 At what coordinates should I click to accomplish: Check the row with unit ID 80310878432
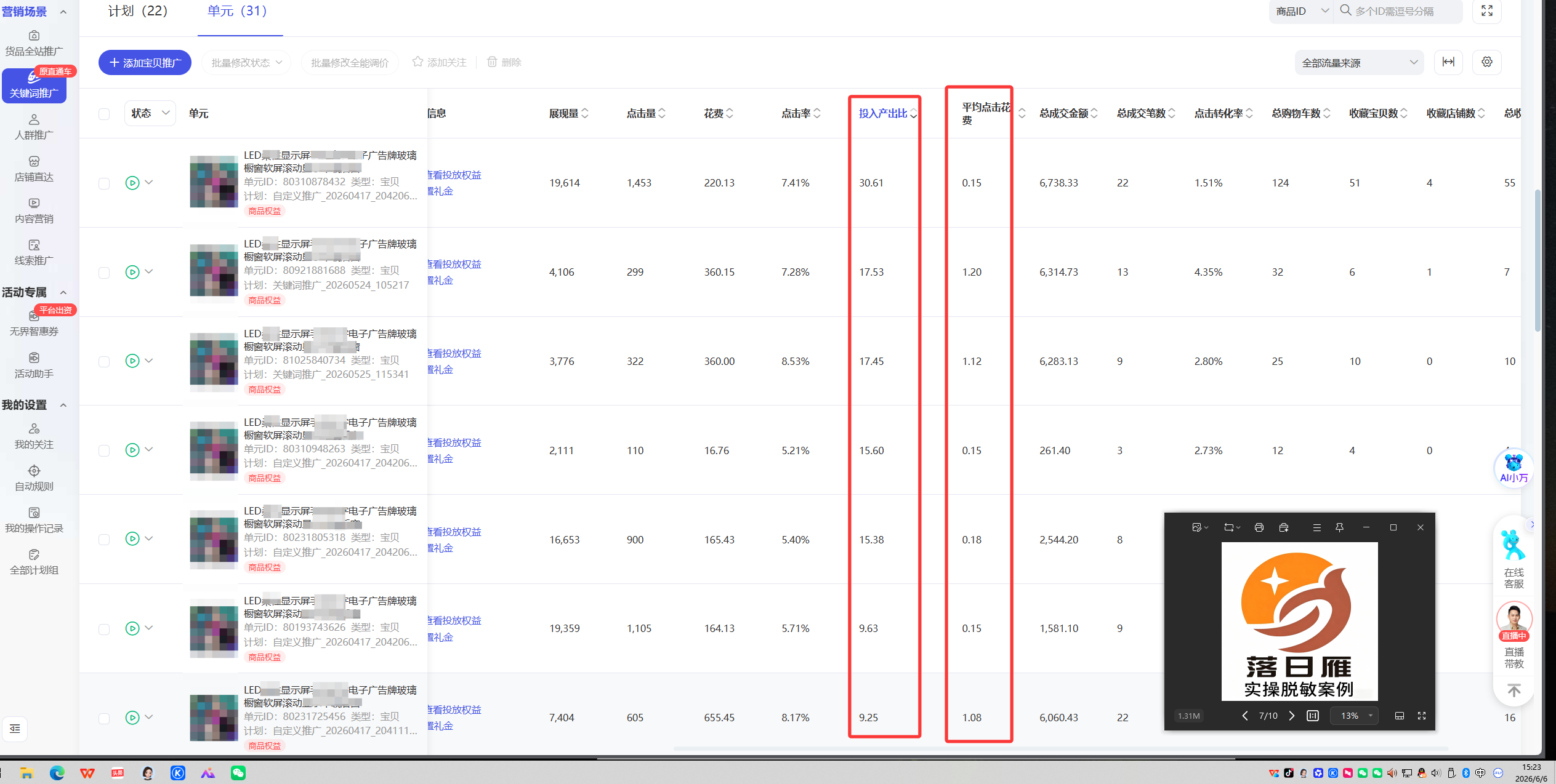(104, 183)
